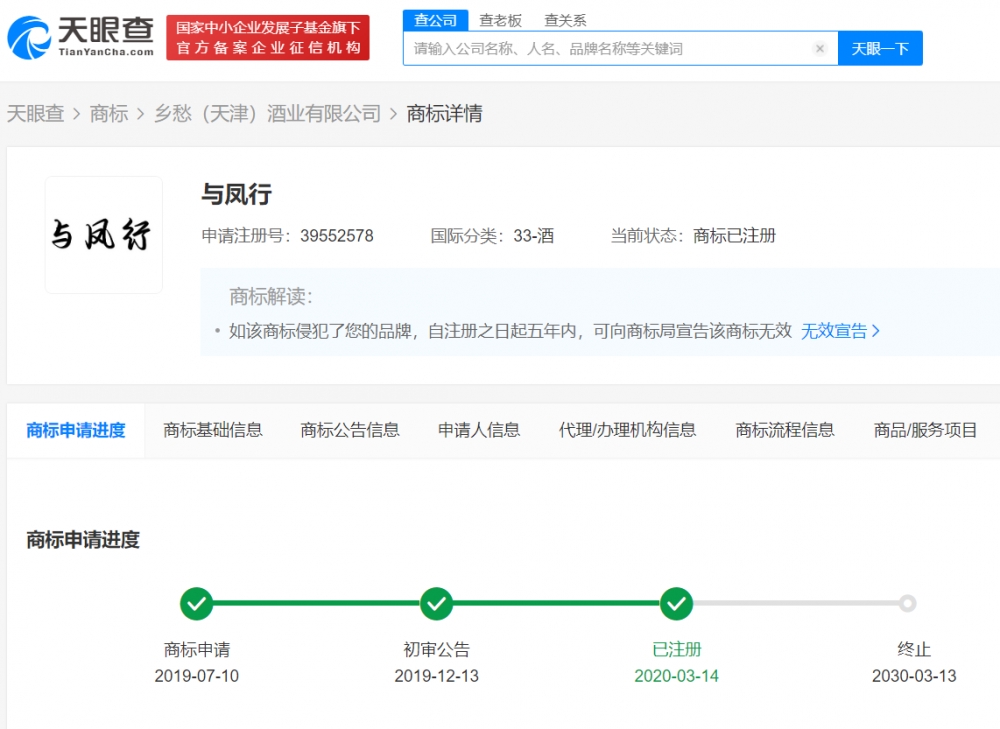Click the 商标申请进度 section heading
The width and height of the screenshot is (1000, 729).
[x=83, y=540]
